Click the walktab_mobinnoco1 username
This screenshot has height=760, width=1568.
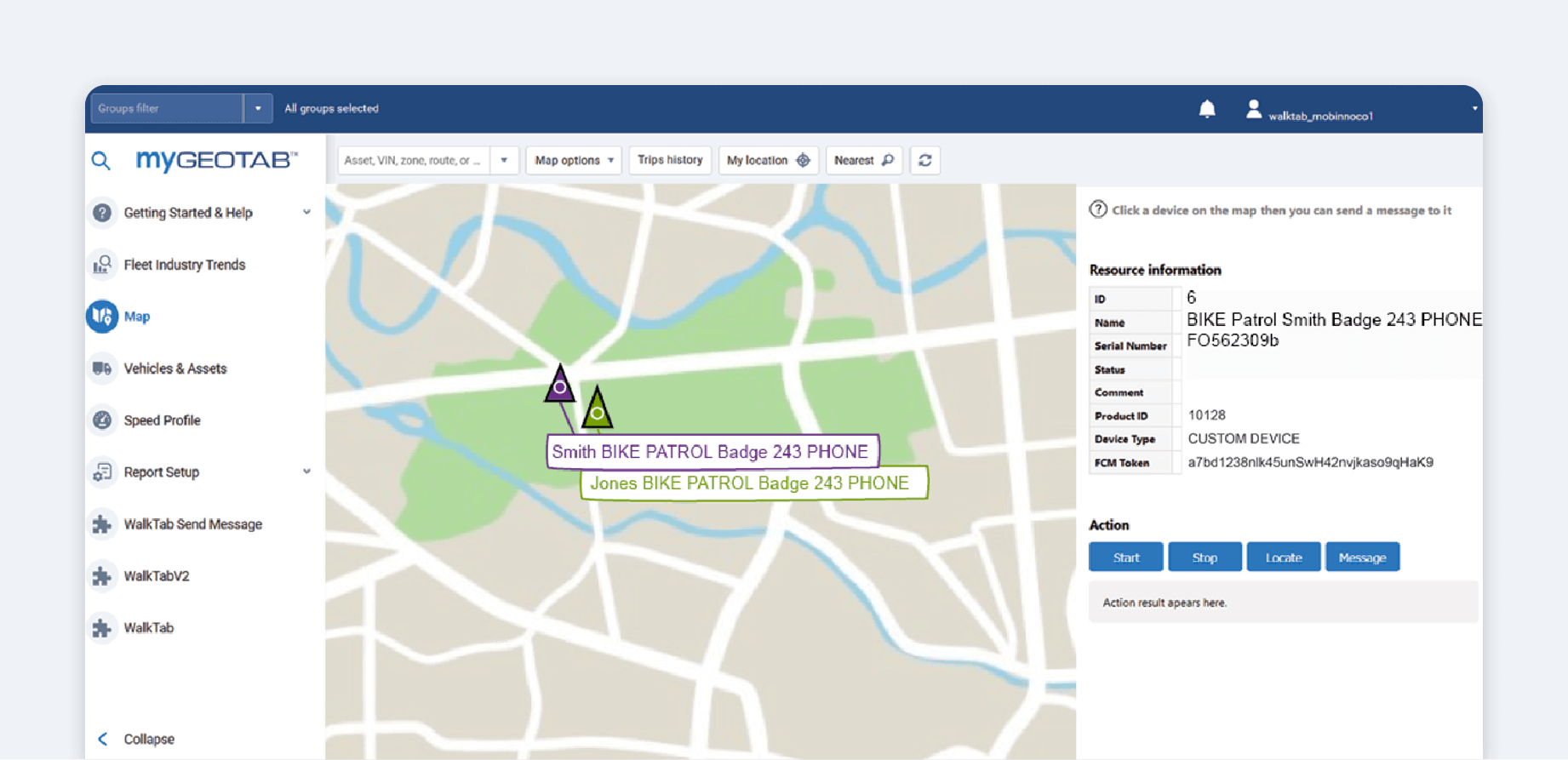point(1320,116)
